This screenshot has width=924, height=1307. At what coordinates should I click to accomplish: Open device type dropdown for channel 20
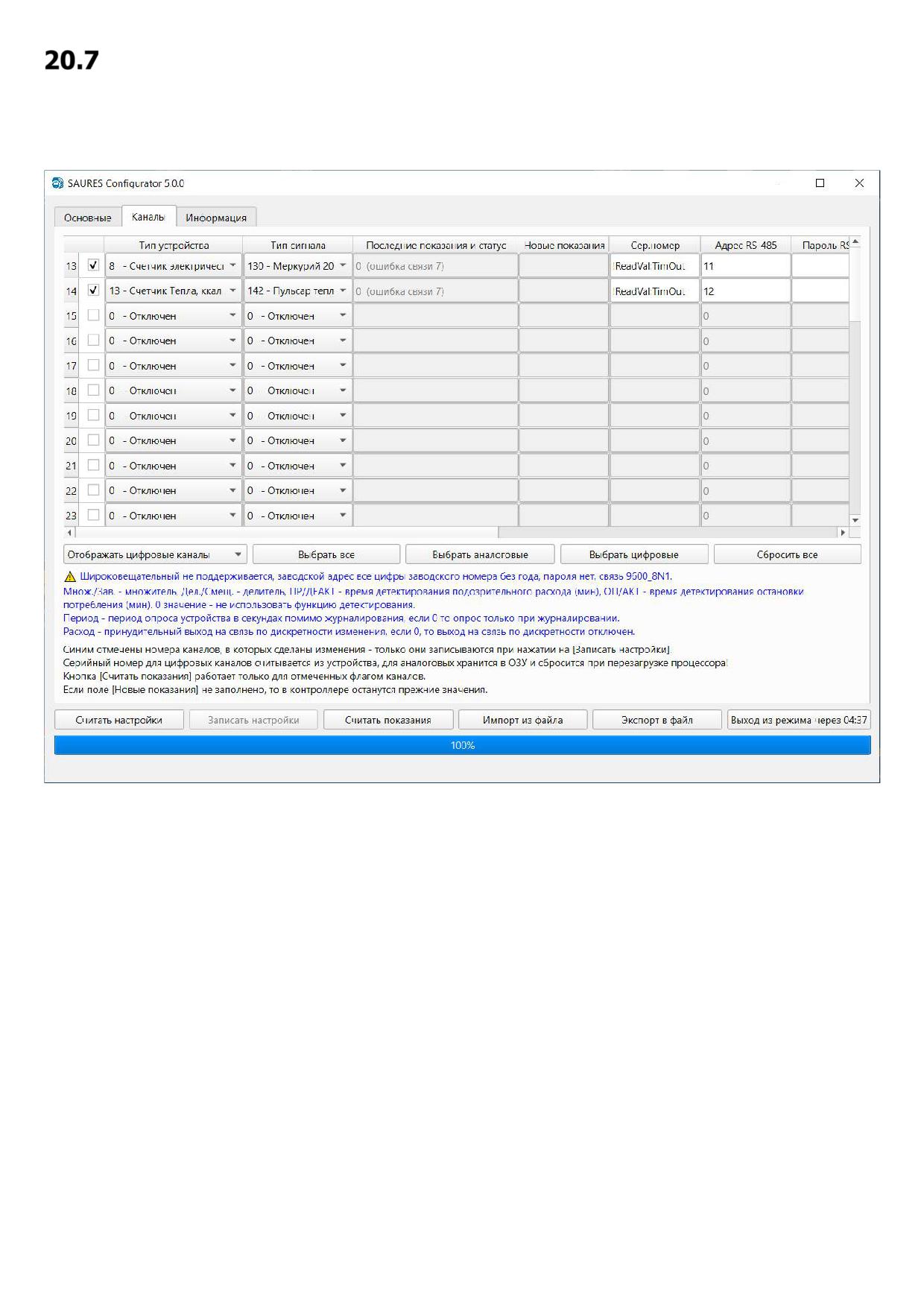[173, 440]
